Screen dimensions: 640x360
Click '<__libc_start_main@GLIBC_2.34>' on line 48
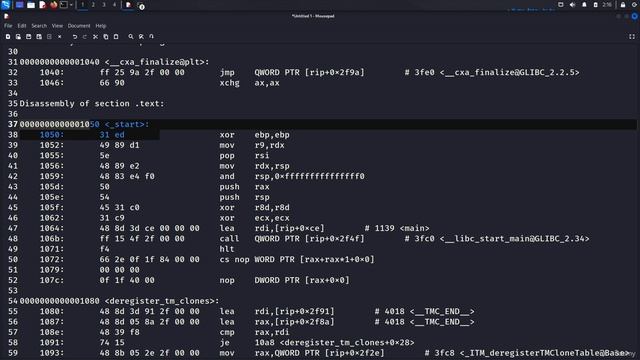tap(515, 238)
